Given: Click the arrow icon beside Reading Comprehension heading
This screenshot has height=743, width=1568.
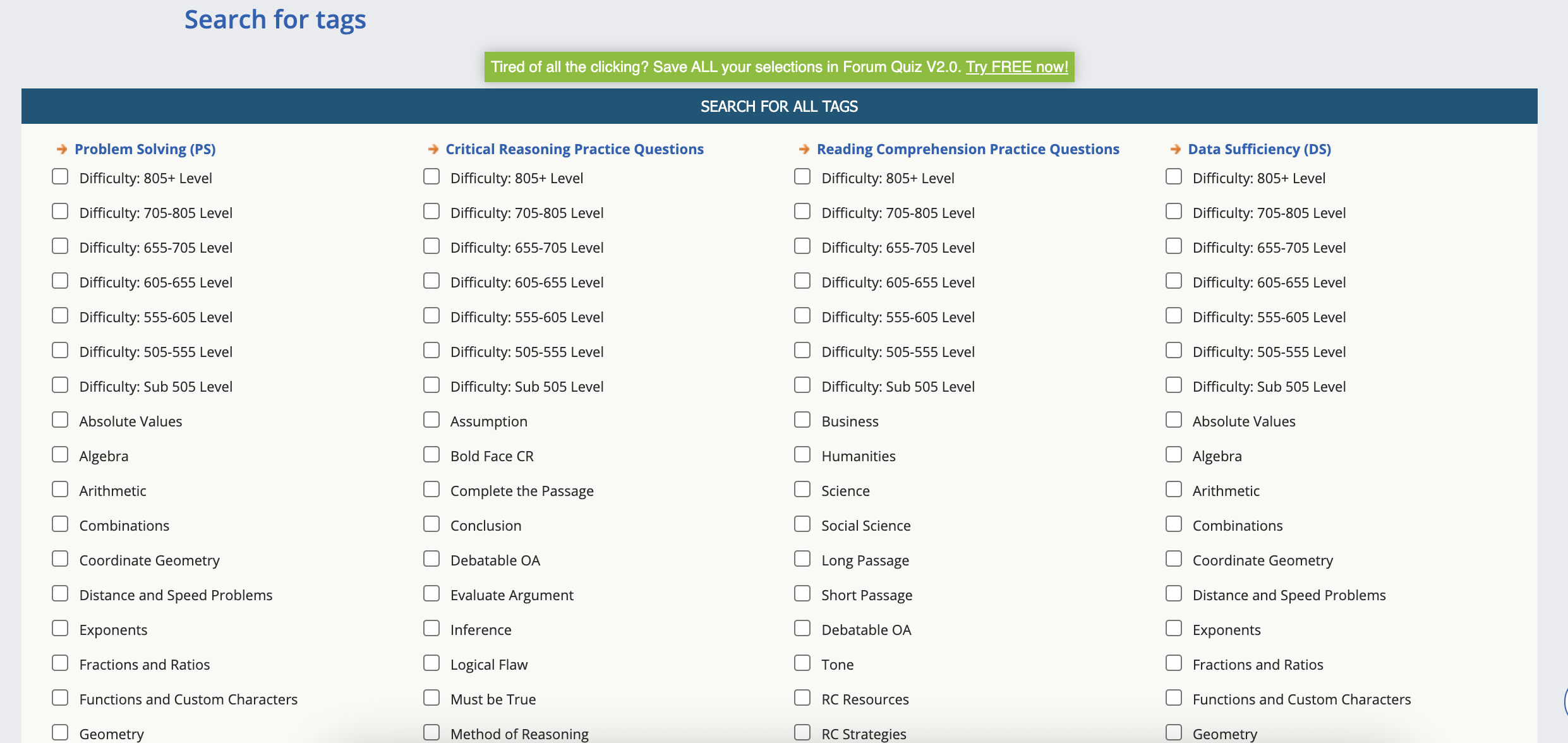Looking at the screenshot, I should (804, 149).
